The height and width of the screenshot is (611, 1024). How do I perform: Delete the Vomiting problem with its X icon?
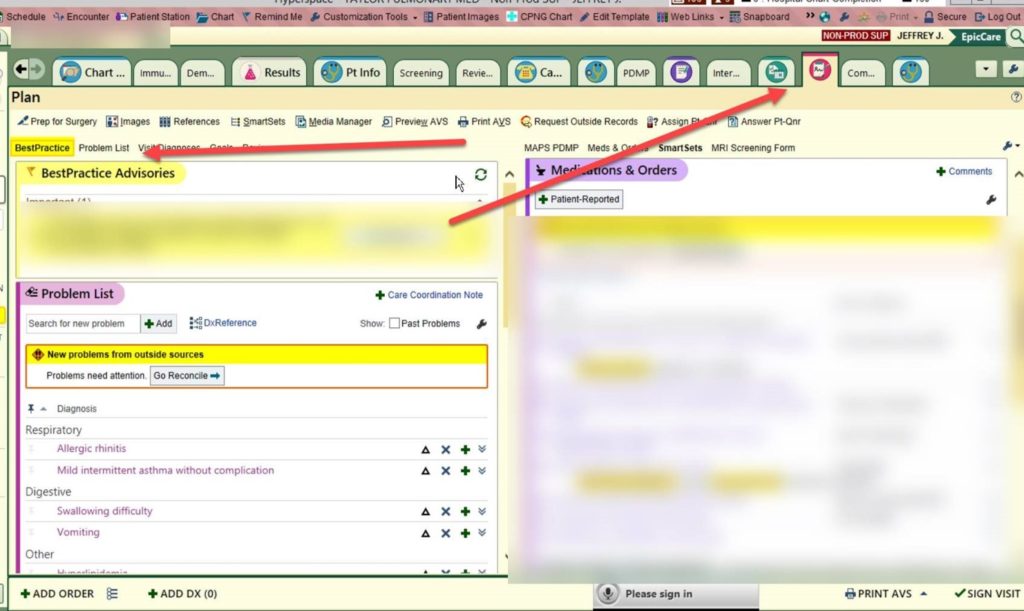[446, 533]
